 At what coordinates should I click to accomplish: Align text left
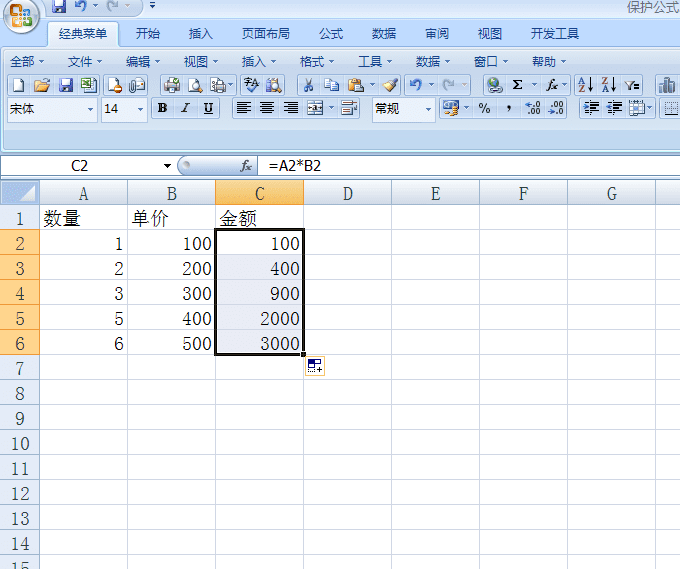click(244, 108)
